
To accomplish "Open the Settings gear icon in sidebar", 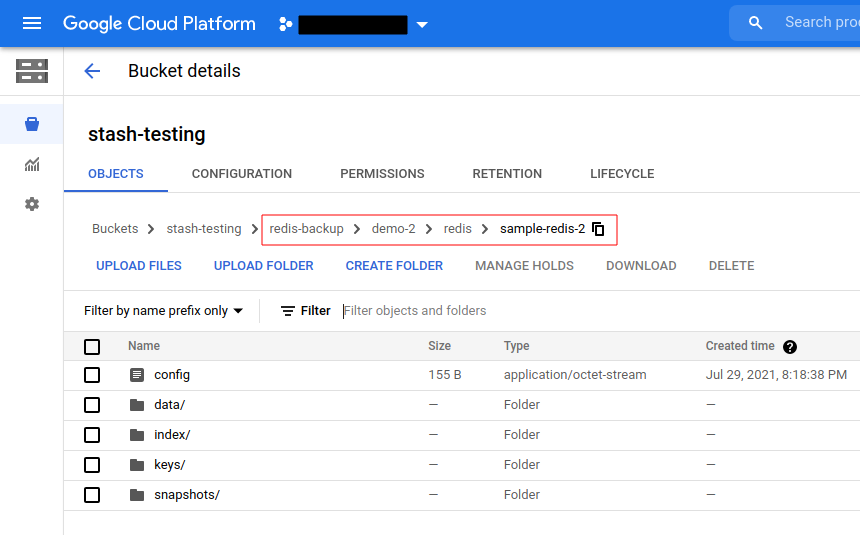I will coord(32,204).
